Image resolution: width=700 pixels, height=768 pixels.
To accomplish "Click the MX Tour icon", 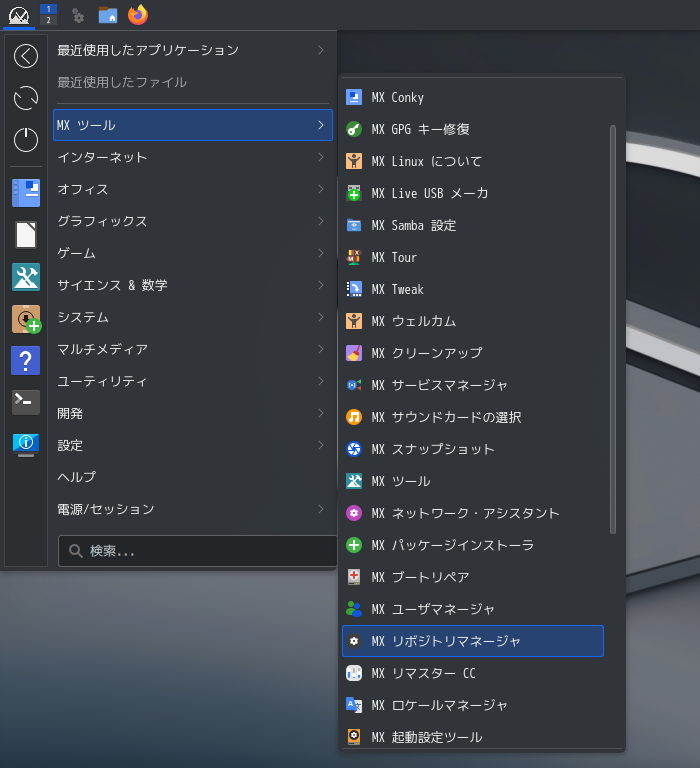I will tap(354, 257).
